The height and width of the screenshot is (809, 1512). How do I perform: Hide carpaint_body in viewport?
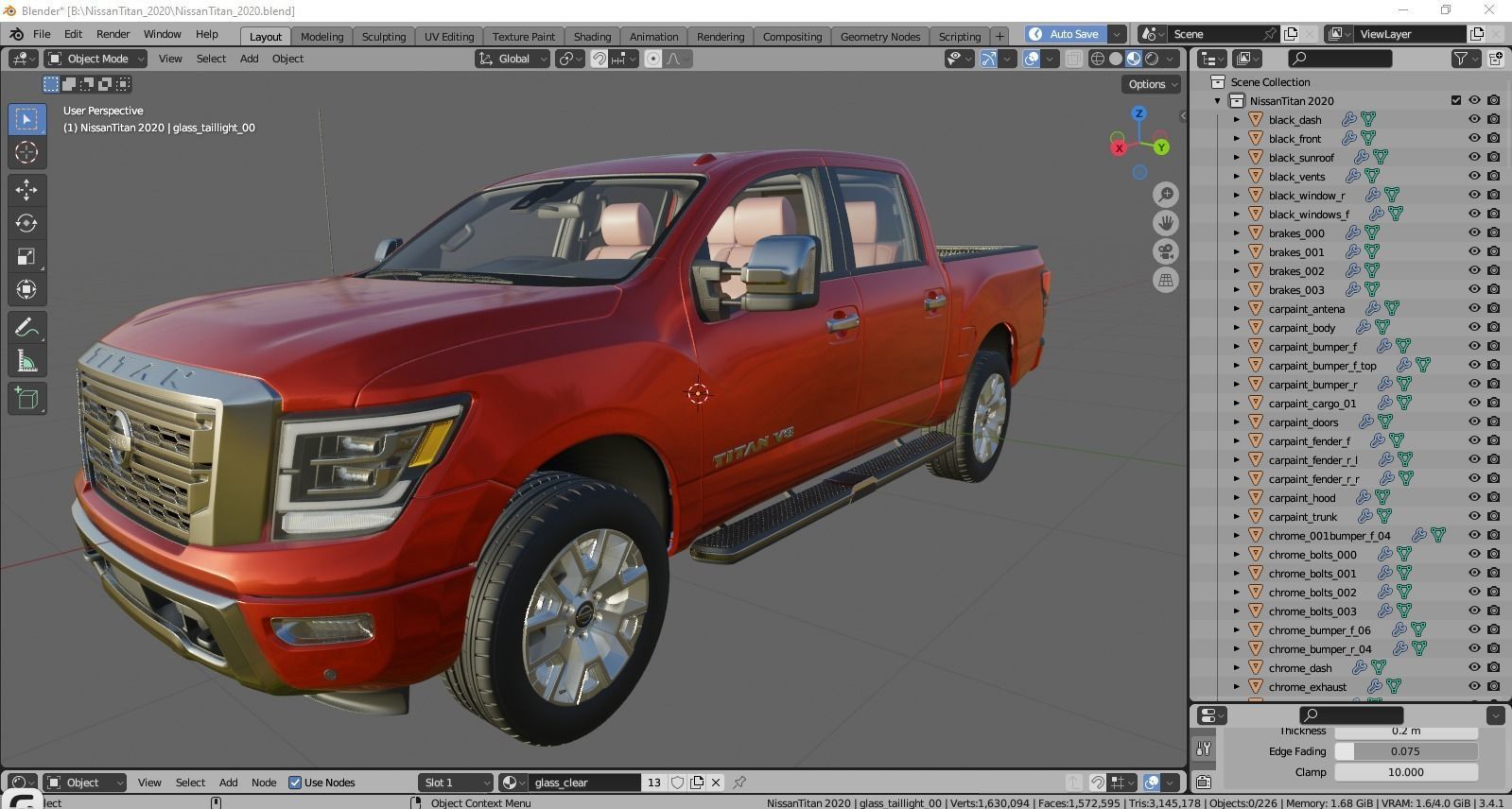pyautogui.click(x=1474, y=327)
